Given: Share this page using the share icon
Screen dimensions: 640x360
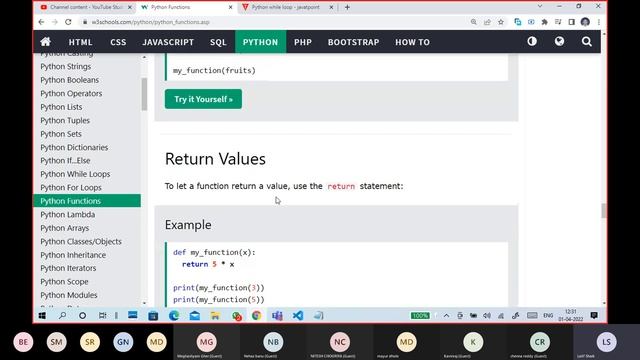Looking at the screenshot, I should click(487, 22).
